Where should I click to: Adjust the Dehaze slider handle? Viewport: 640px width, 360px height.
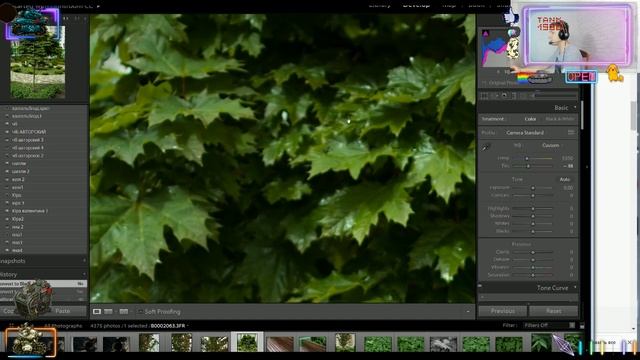tap(533, 260)
